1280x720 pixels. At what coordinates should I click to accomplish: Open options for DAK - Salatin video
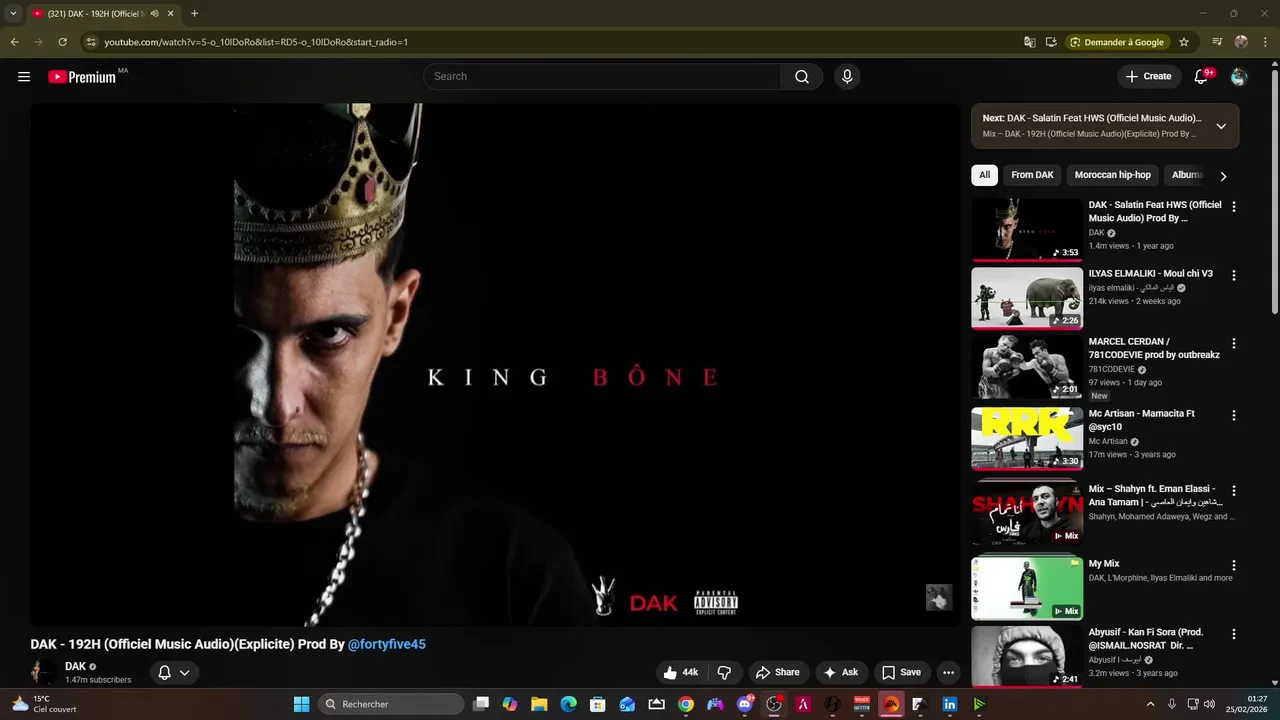pyautogui.click(x=1233, y=207)
